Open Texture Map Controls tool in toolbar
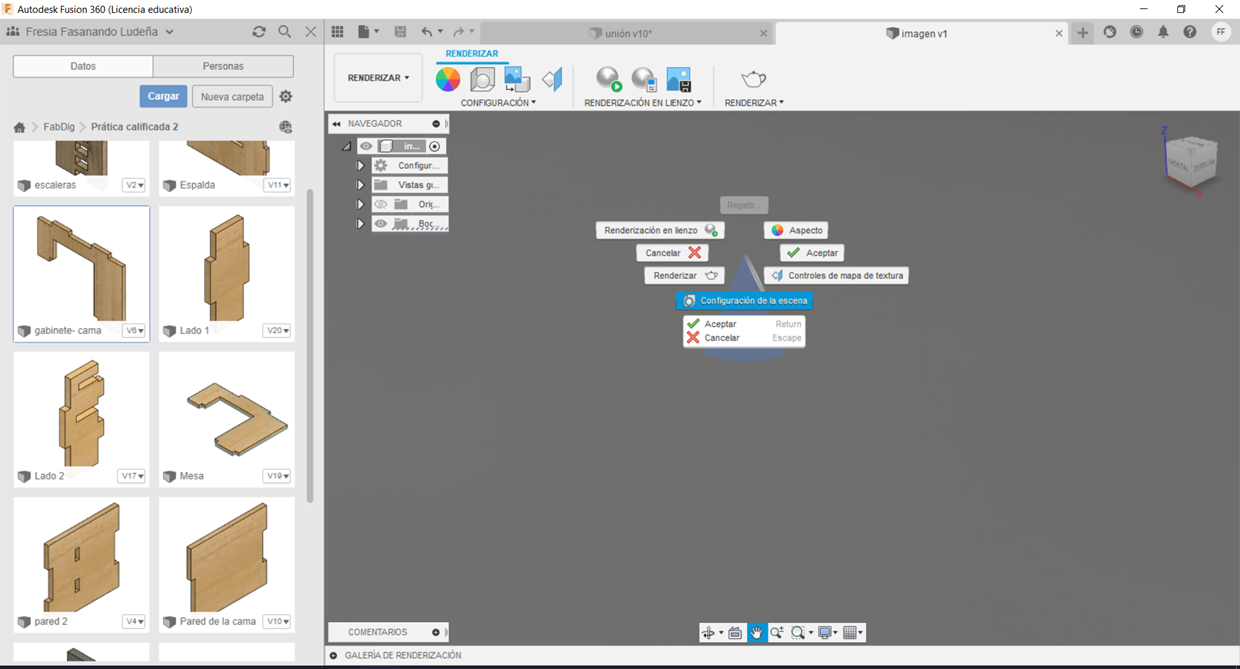The image size is (1240, 669). tap(552, 79)
